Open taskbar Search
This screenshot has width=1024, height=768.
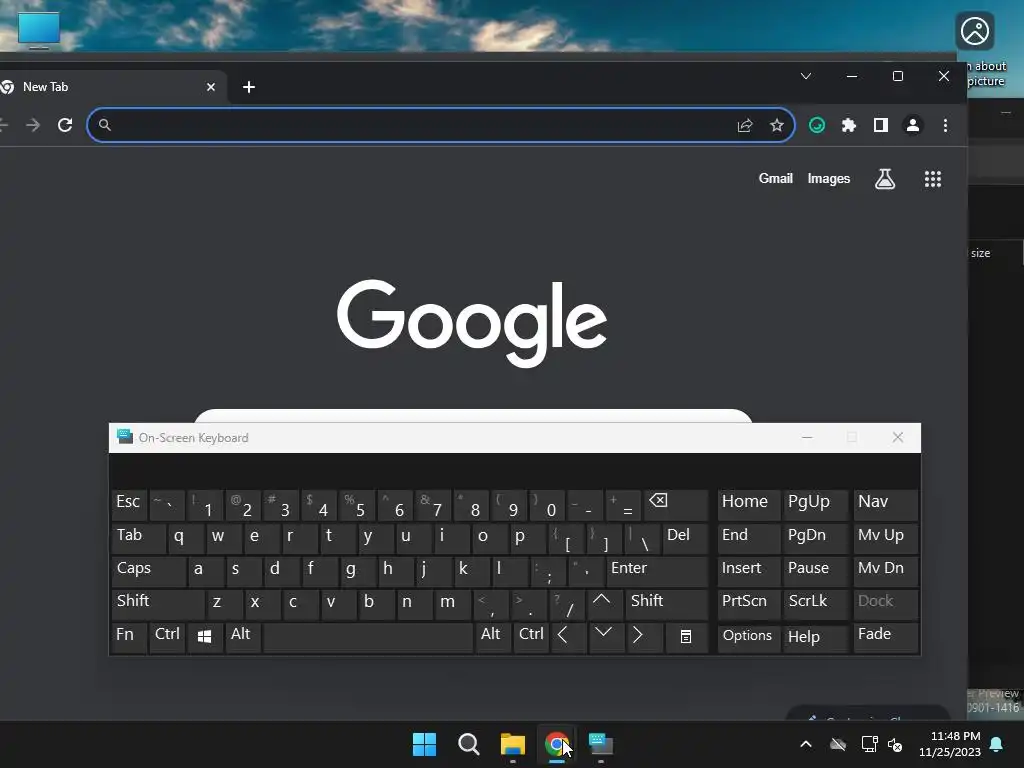pyautogui.click(x=468, y=744)
